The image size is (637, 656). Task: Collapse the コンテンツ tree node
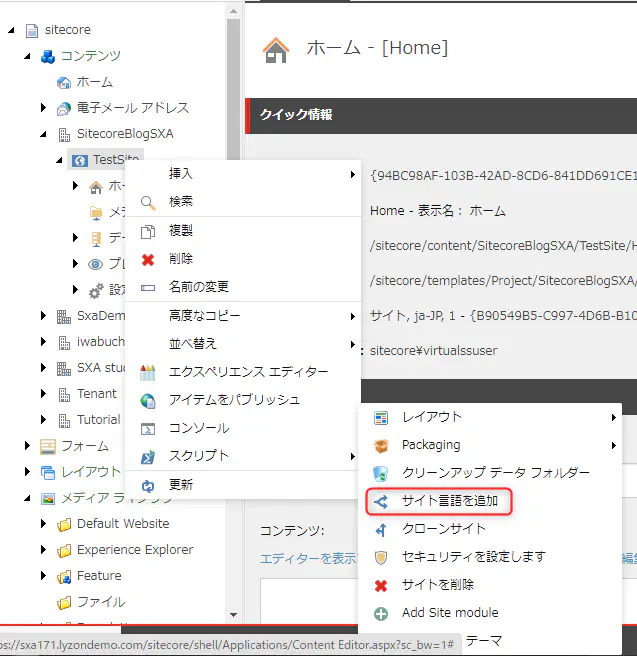pyautogui.click(x=28, y=56)
